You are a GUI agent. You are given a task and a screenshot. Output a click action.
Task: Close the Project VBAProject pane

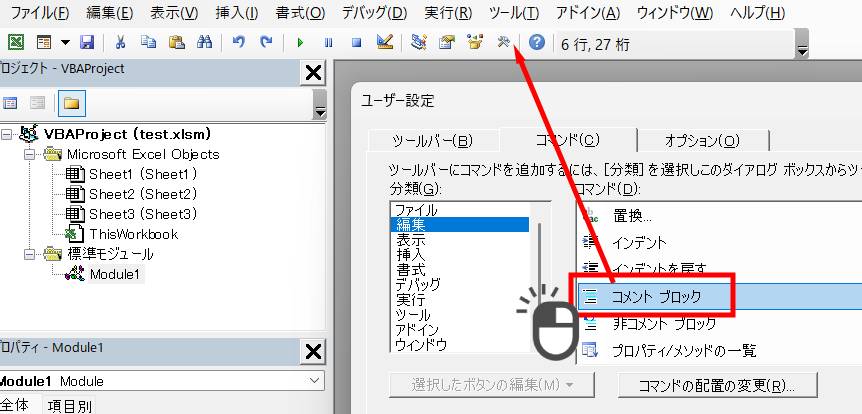313,73
